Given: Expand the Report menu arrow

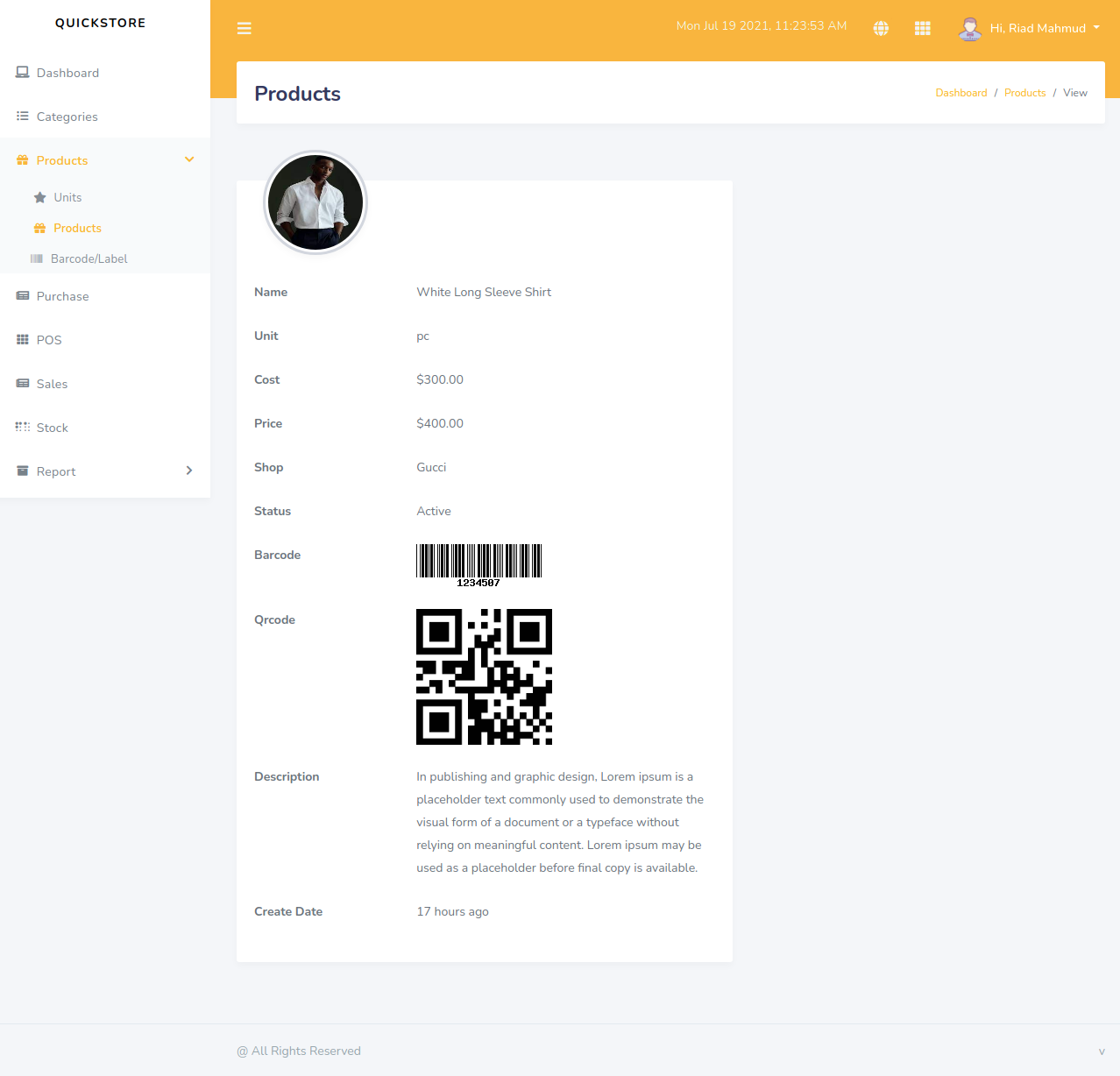Looking at the screenshot, I should (189, 471).
